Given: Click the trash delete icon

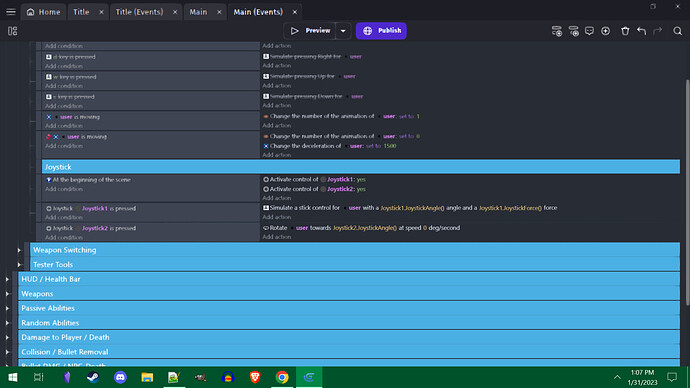Looking at the screenshot, I should (625, 31).
